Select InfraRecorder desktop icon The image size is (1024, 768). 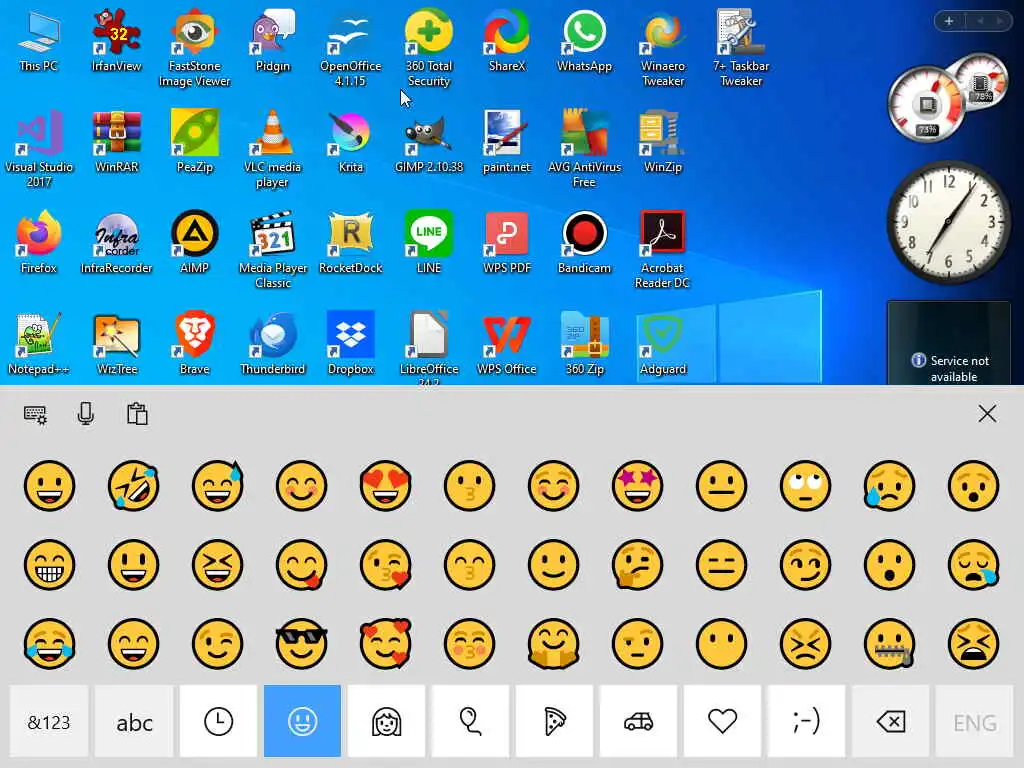[x=116, y=242]
